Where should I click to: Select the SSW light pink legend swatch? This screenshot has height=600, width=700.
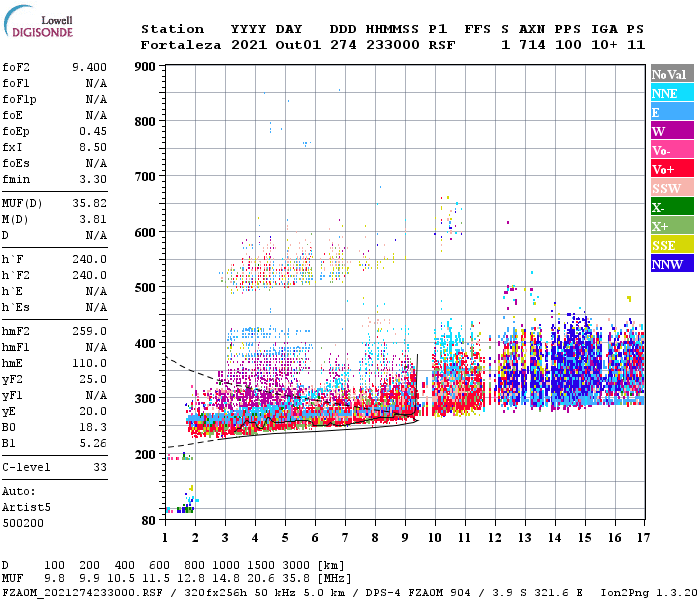click(x=672, y=188)
